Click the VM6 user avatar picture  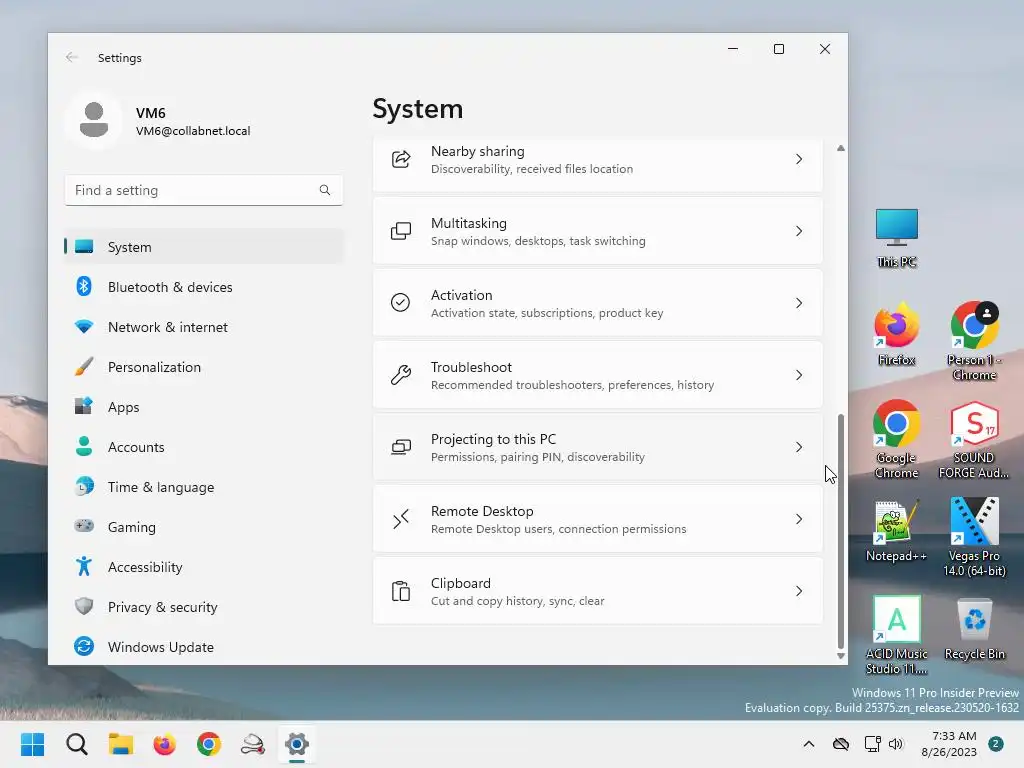point(94,120)
